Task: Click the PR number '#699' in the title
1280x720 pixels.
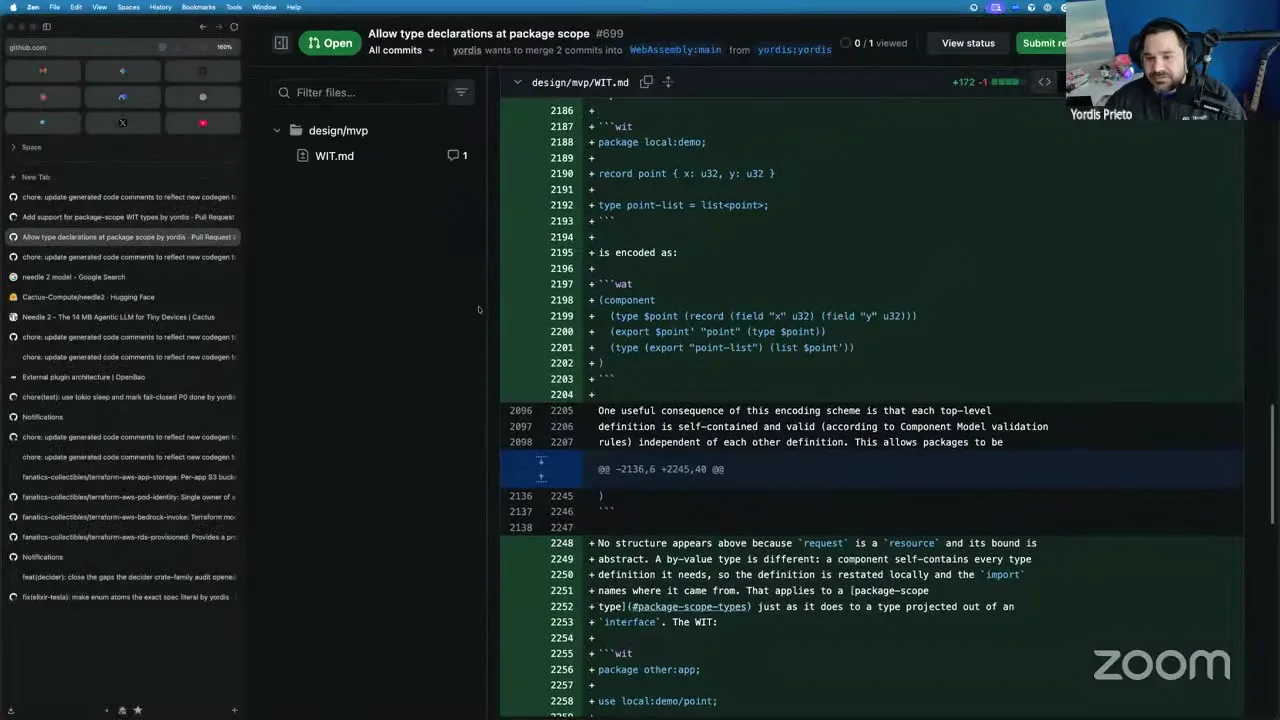Action: click(609, 34)
